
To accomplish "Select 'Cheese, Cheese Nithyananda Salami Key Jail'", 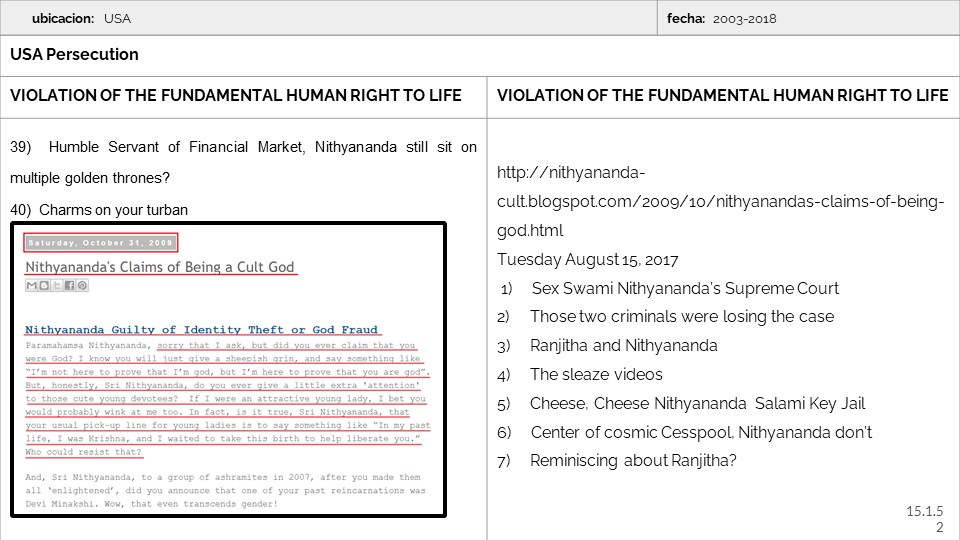I will pos(697,403).
